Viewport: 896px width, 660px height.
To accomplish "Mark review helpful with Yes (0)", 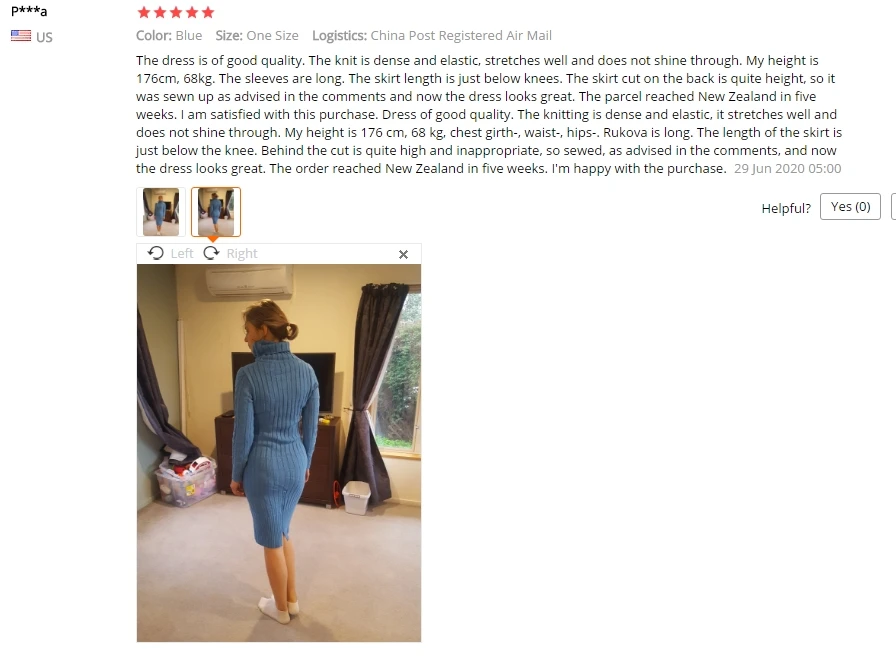I will coord(850,207).
